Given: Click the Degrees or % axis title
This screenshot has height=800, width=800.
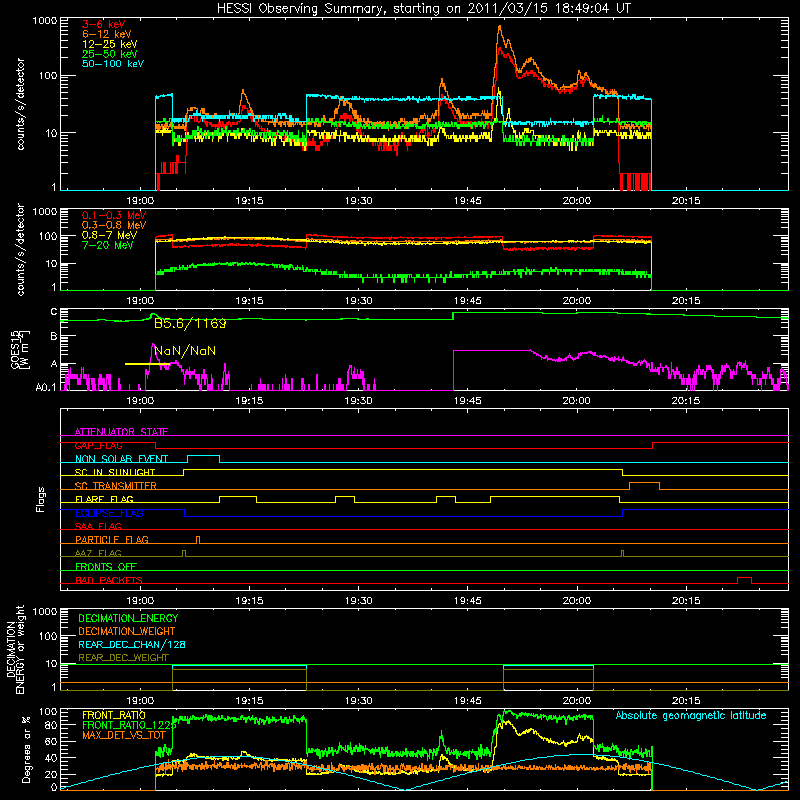Looking at the screenshot, I should [26, 749].
